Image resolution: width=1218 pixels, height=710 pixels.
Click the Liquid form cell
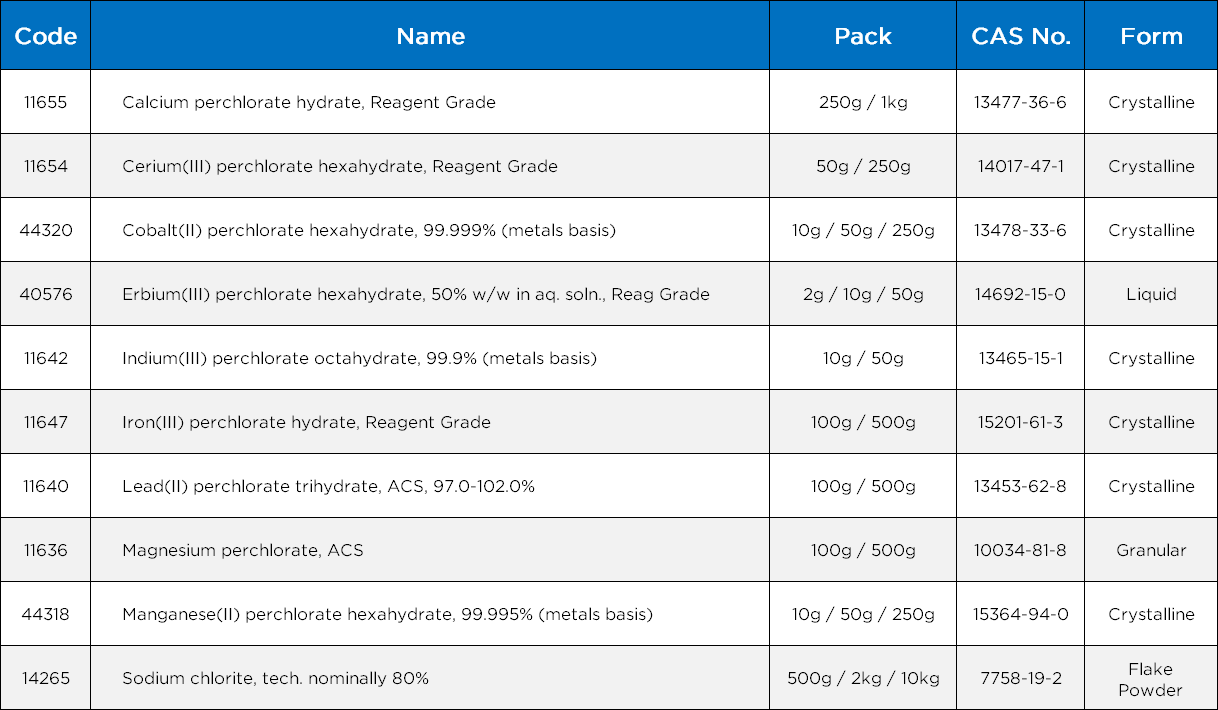tap(1151, 294)
